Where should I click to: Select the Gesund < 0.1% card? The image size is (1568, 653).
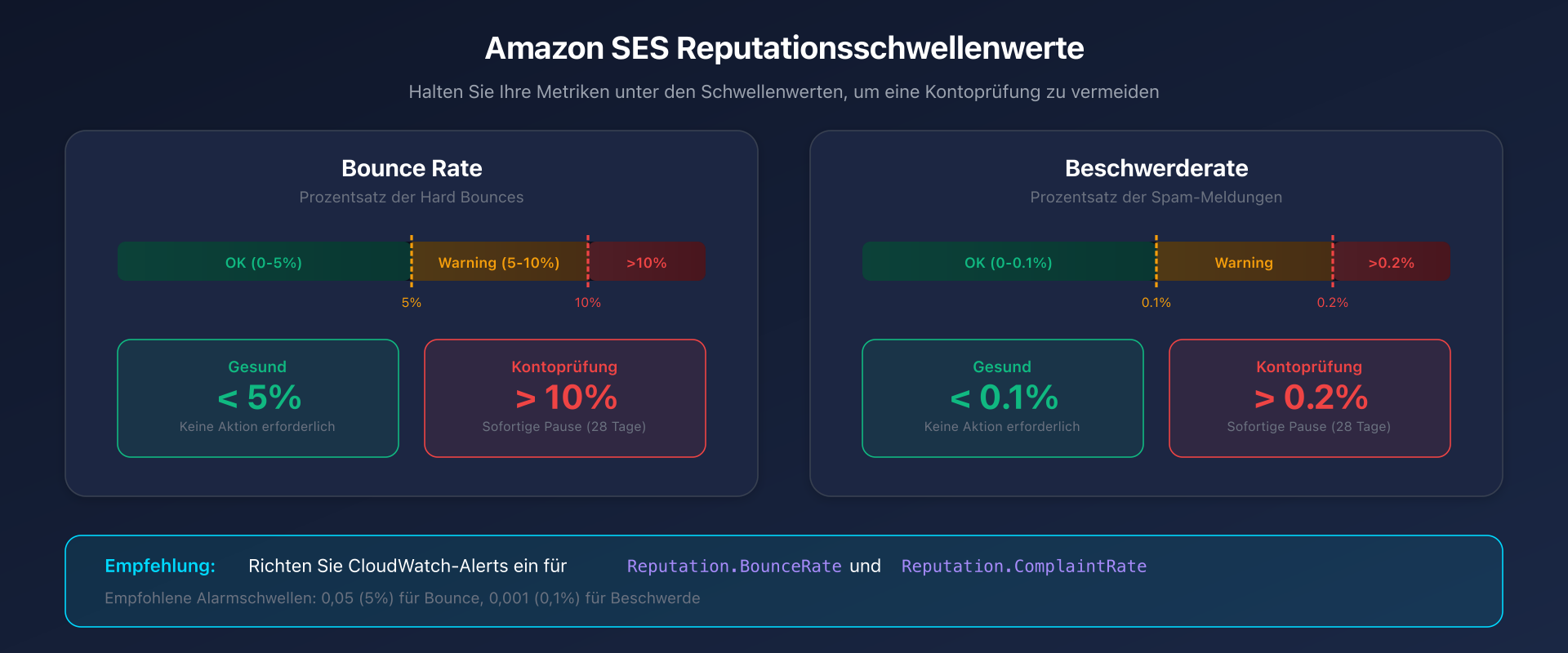[1003, 398]
